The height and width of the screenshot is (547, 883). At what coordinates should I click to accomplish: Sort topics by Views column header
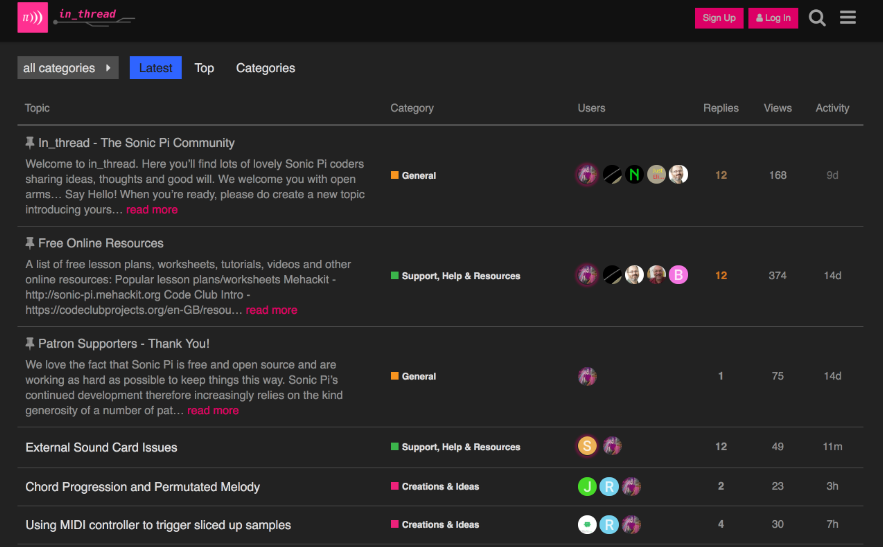pos(777,108)
